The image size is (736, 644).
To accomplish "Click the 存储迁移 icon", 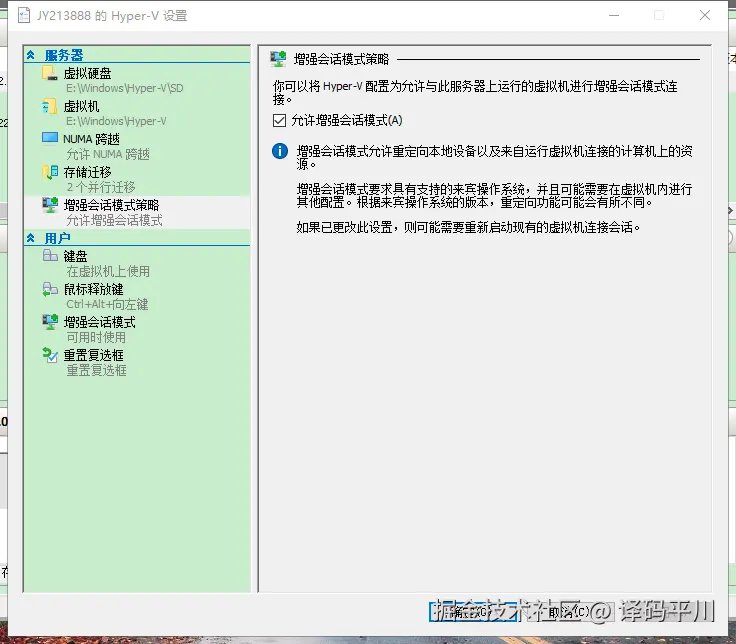I will point(49,172).
